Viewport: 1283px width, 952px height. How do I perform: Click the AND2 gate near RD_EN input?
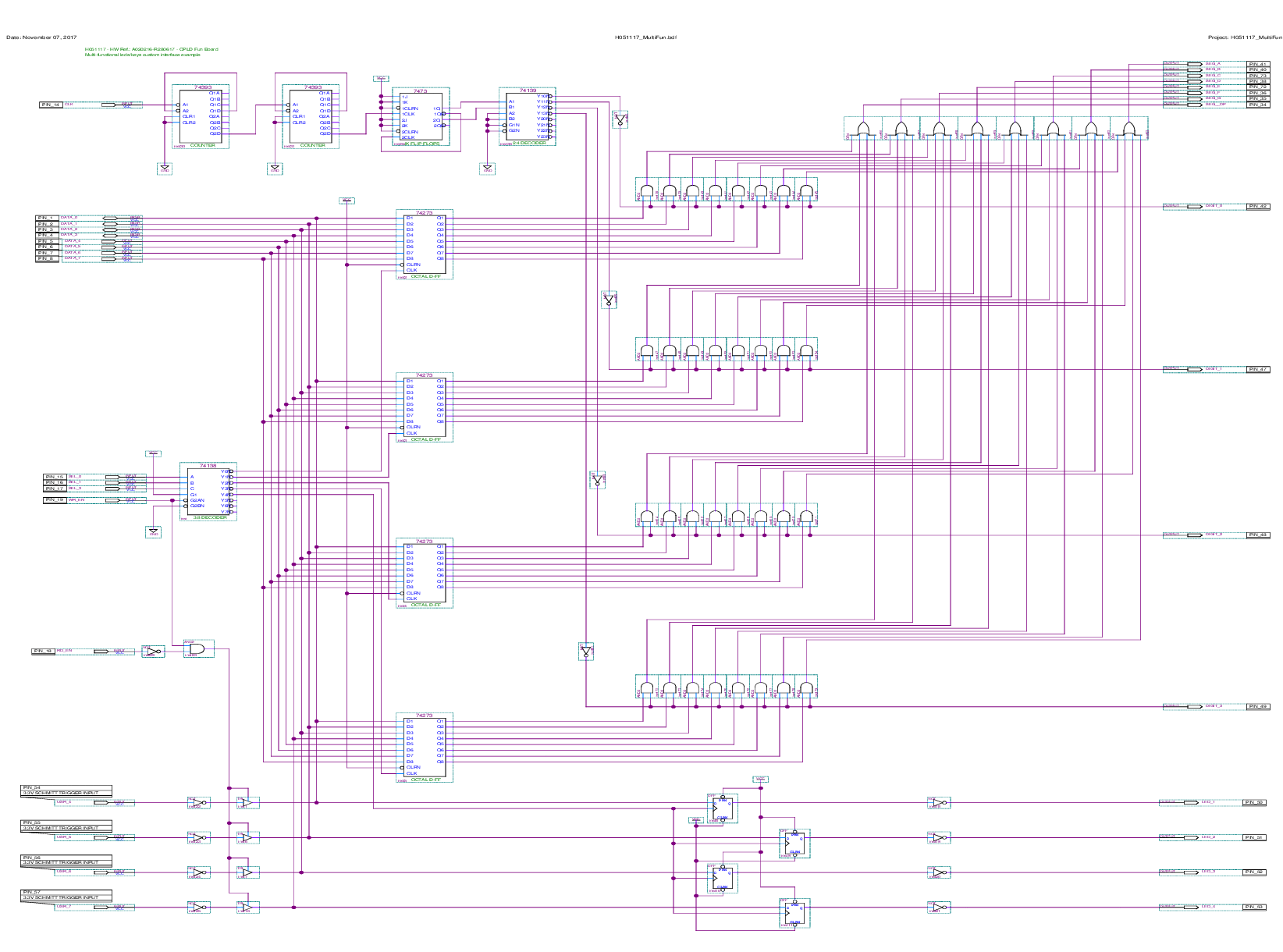coord(198,649)
